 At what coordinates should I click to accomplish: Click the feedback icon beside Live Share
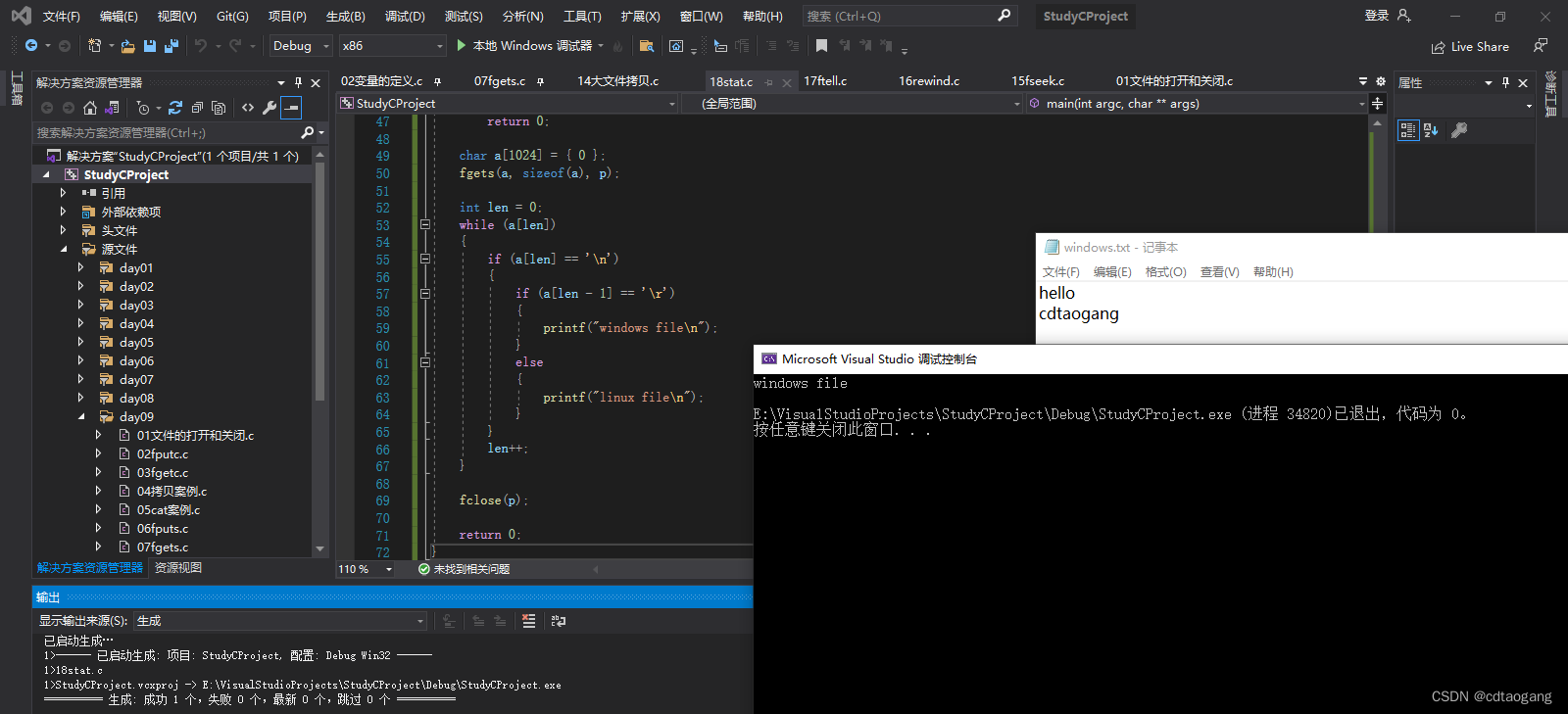1541,46
